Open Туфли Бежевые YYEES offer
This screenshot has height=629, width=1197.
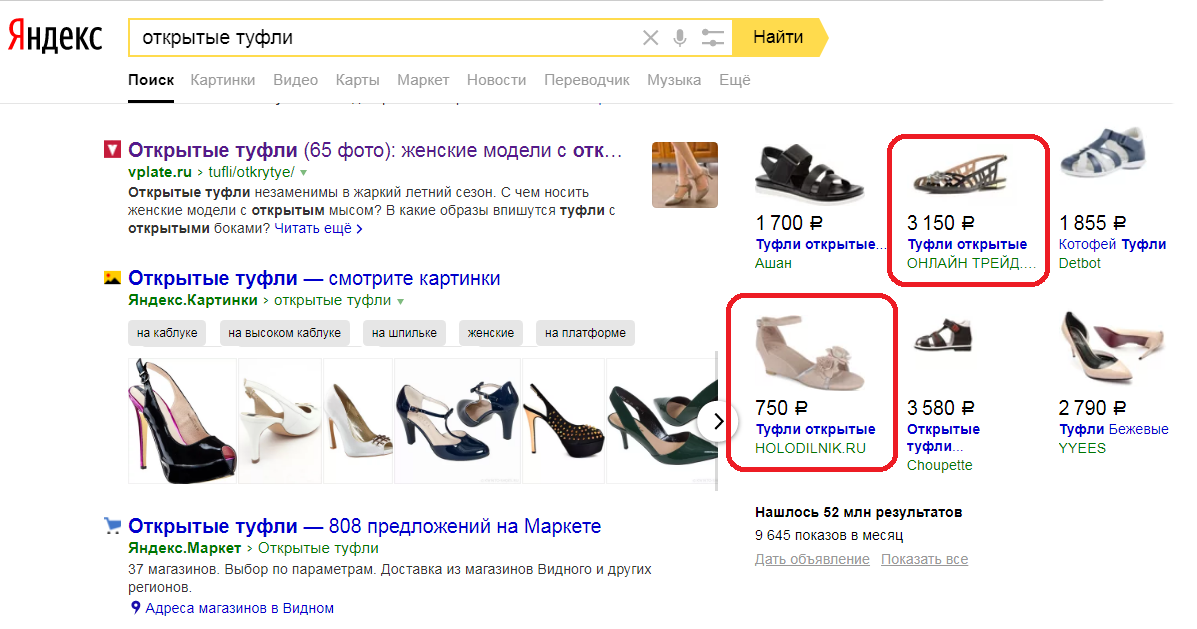tap(1113, 430)
